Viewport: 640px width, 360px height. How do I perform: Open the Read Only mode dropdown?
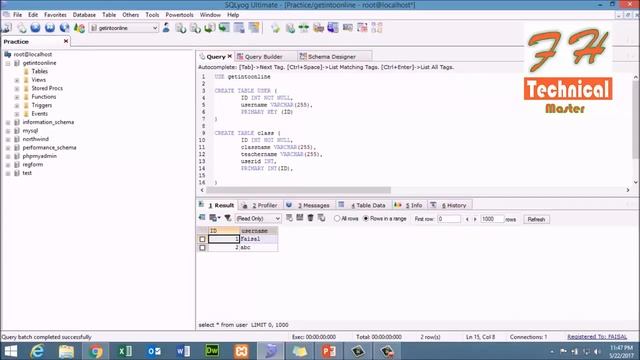tap(278, 219)
